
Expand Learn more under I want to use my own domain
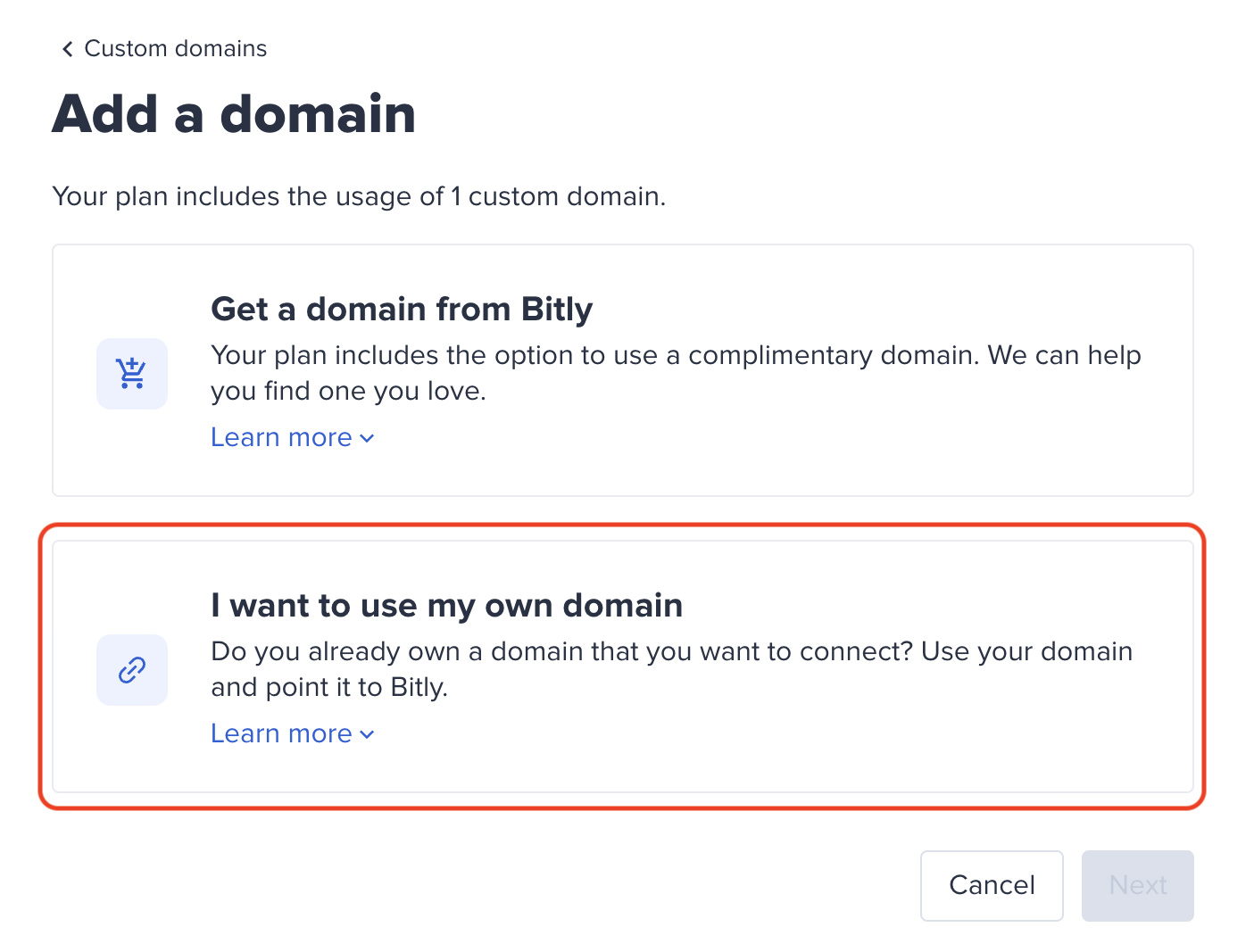[282, 734]
